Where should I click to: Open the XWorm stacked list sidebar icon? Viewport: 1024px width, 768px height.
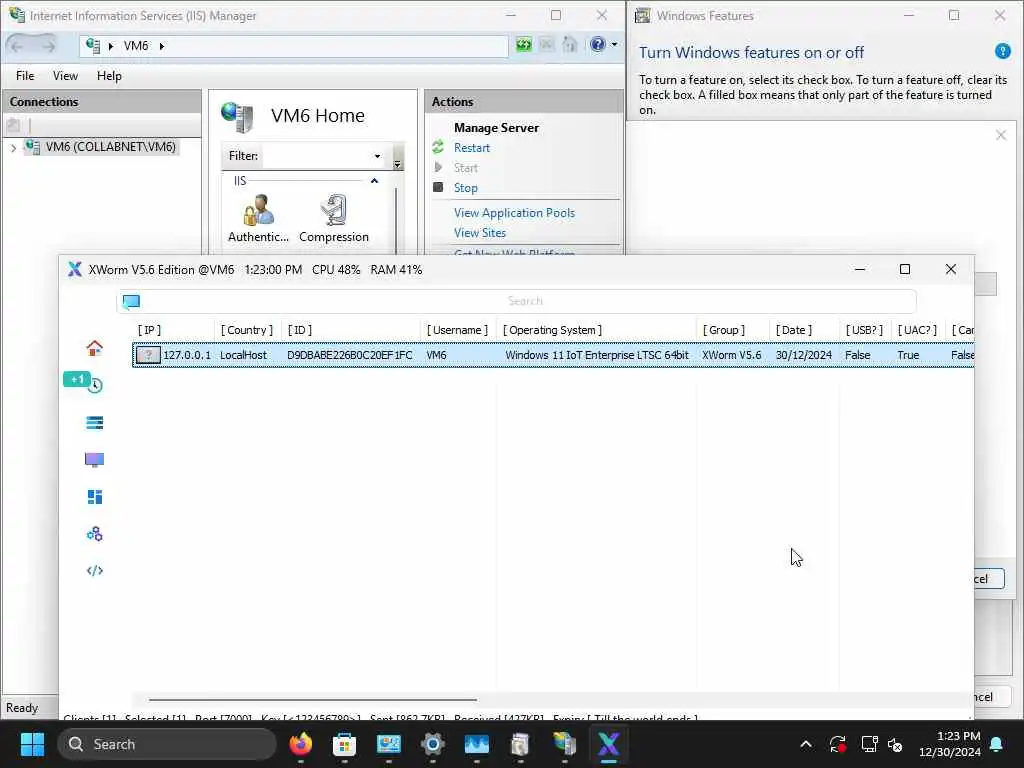(95, 423)
